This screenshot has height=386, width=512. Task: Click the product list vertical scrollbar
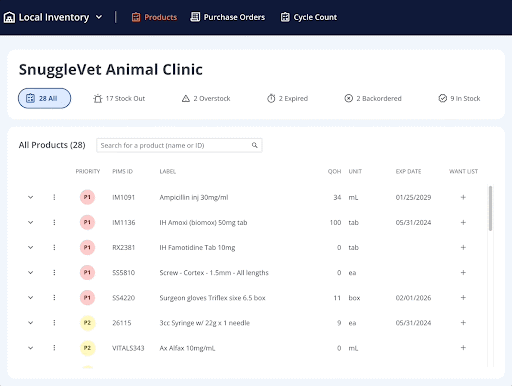pyautogui.click(x=490, y=208)
